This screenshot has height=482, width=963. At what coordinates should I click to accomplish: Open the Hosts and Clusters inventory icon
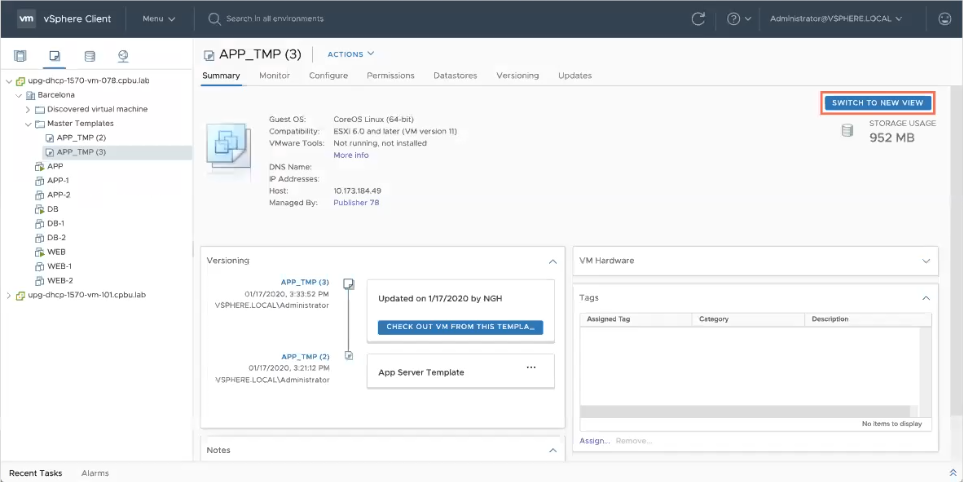(20, 56)
